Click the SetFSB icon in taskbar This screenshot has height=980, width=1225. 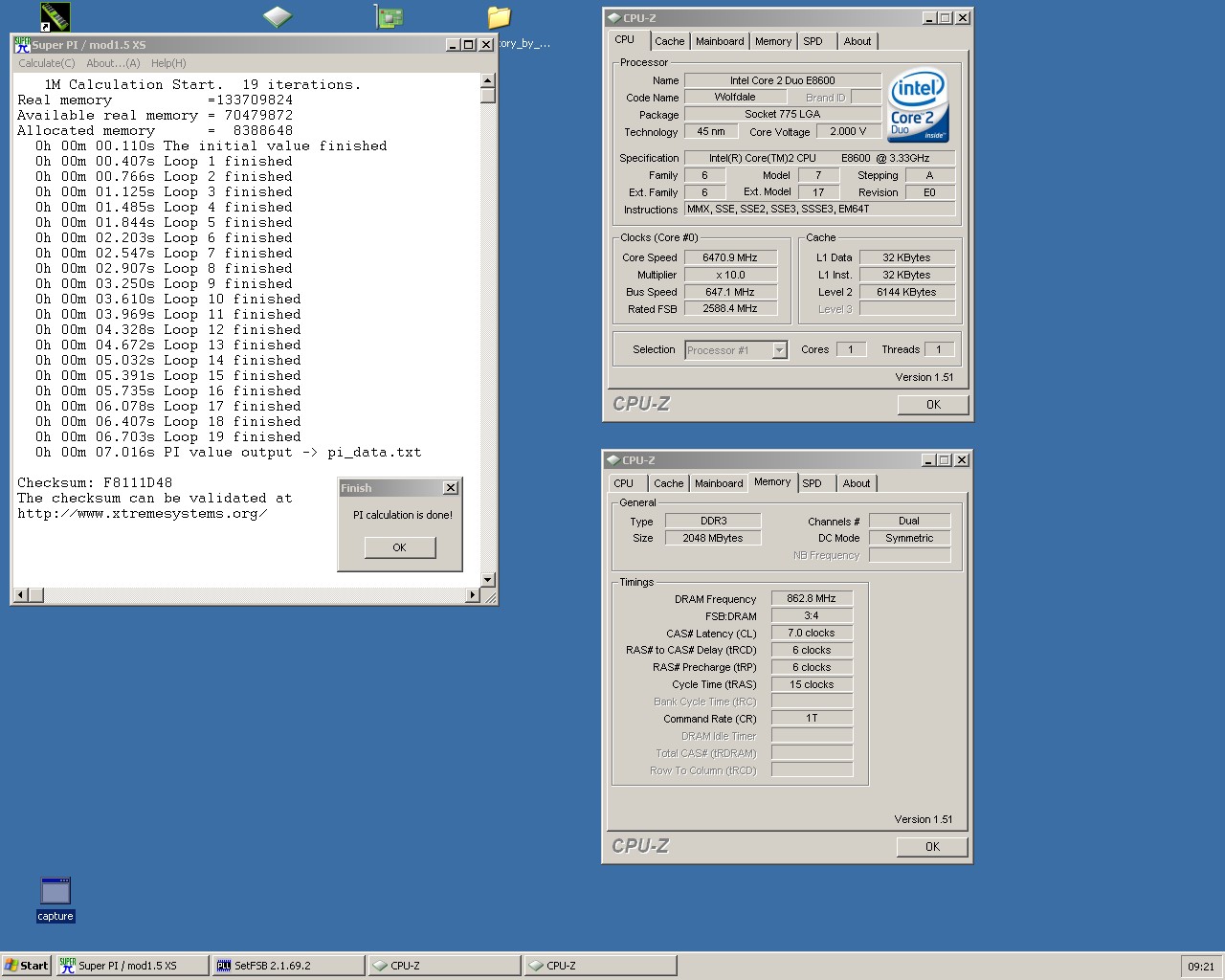[x=223, y=966]
